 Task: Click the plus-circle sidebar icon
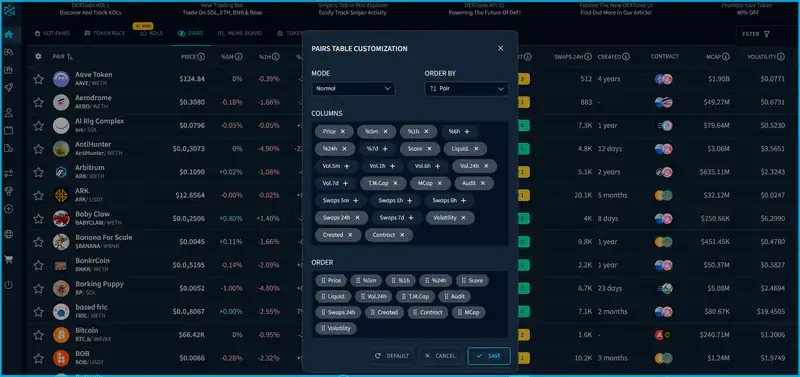[x=8, y=209]
